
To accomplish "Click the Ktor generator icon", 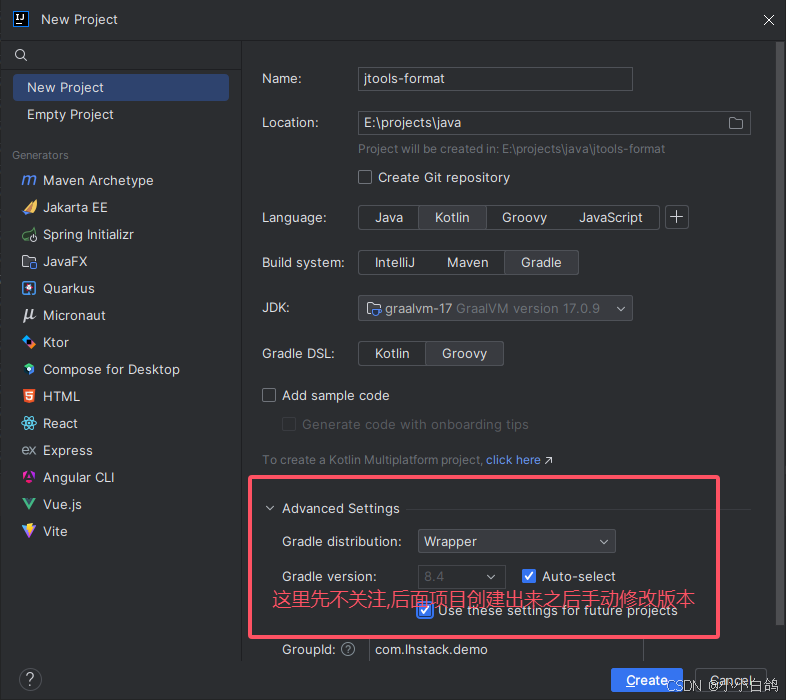I will click(29, 342).
